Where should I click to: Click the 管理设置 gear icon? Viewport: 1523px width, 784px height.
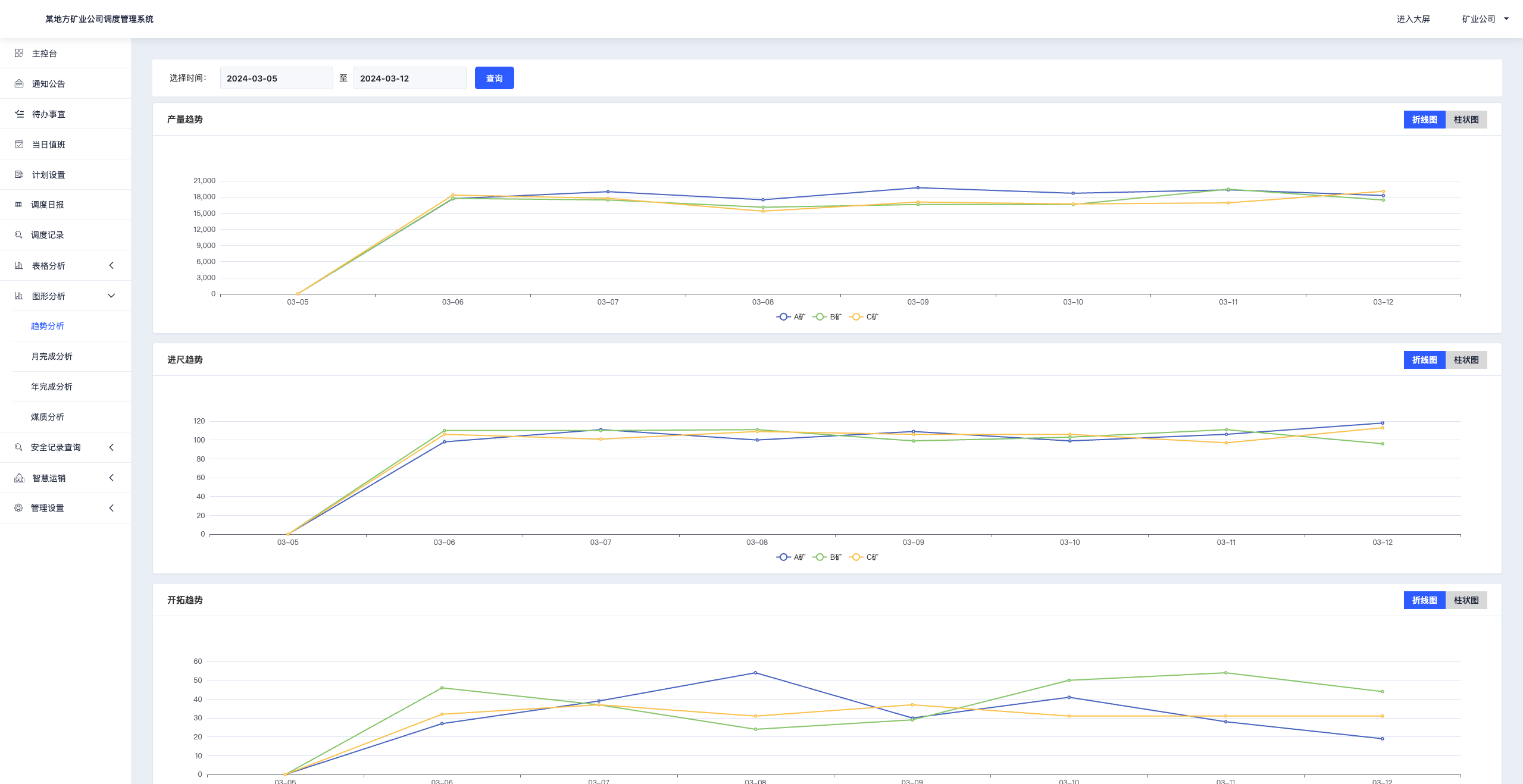tap(18, 508)
